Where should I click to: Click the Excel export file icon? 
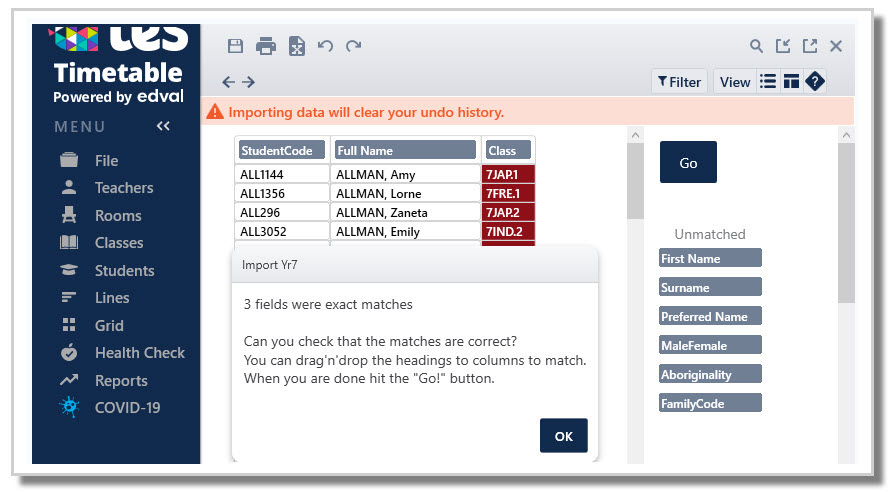[x=297, y=46]
